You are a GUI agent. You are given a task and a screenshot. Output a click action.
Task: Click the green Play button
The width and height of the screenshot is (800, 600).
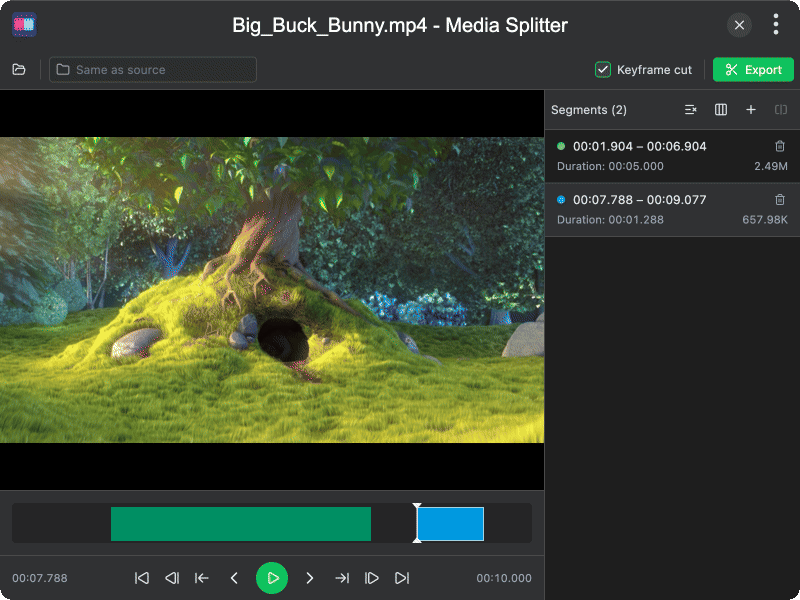[272, 578]
